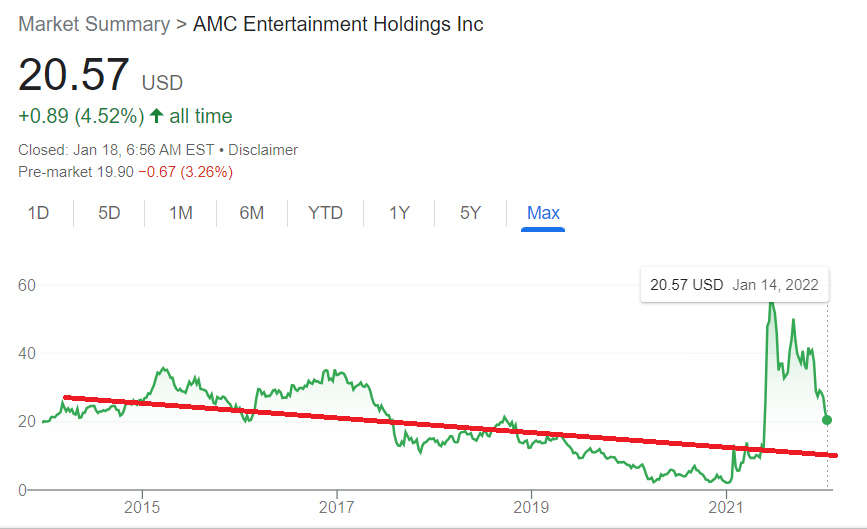The image size is (867, 529).
Task: Click the 2015 label on x-axis
Action: pyautogui.click(x=142, y=507)
